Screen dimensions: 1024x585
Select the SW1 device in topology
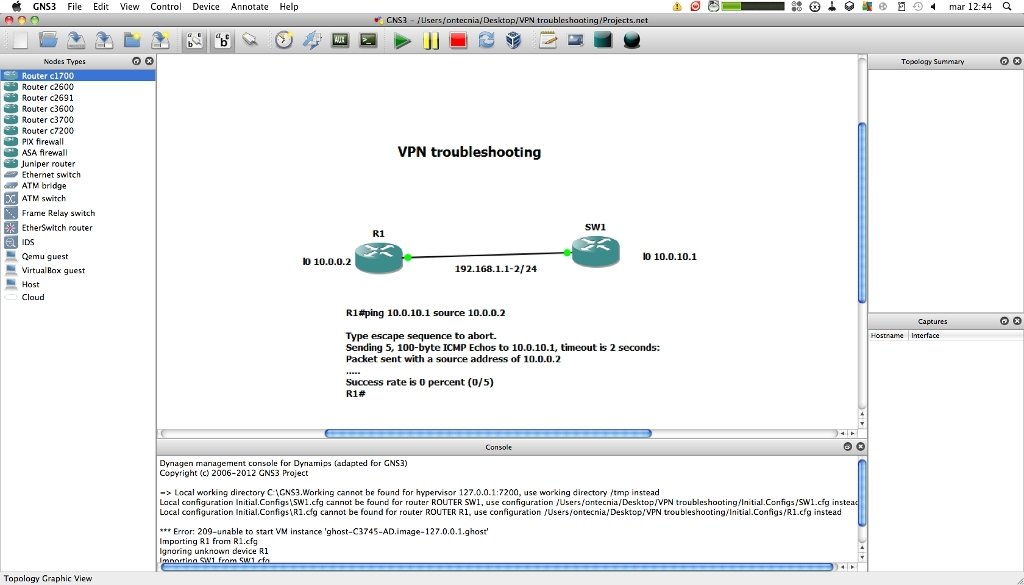point(595,251)
